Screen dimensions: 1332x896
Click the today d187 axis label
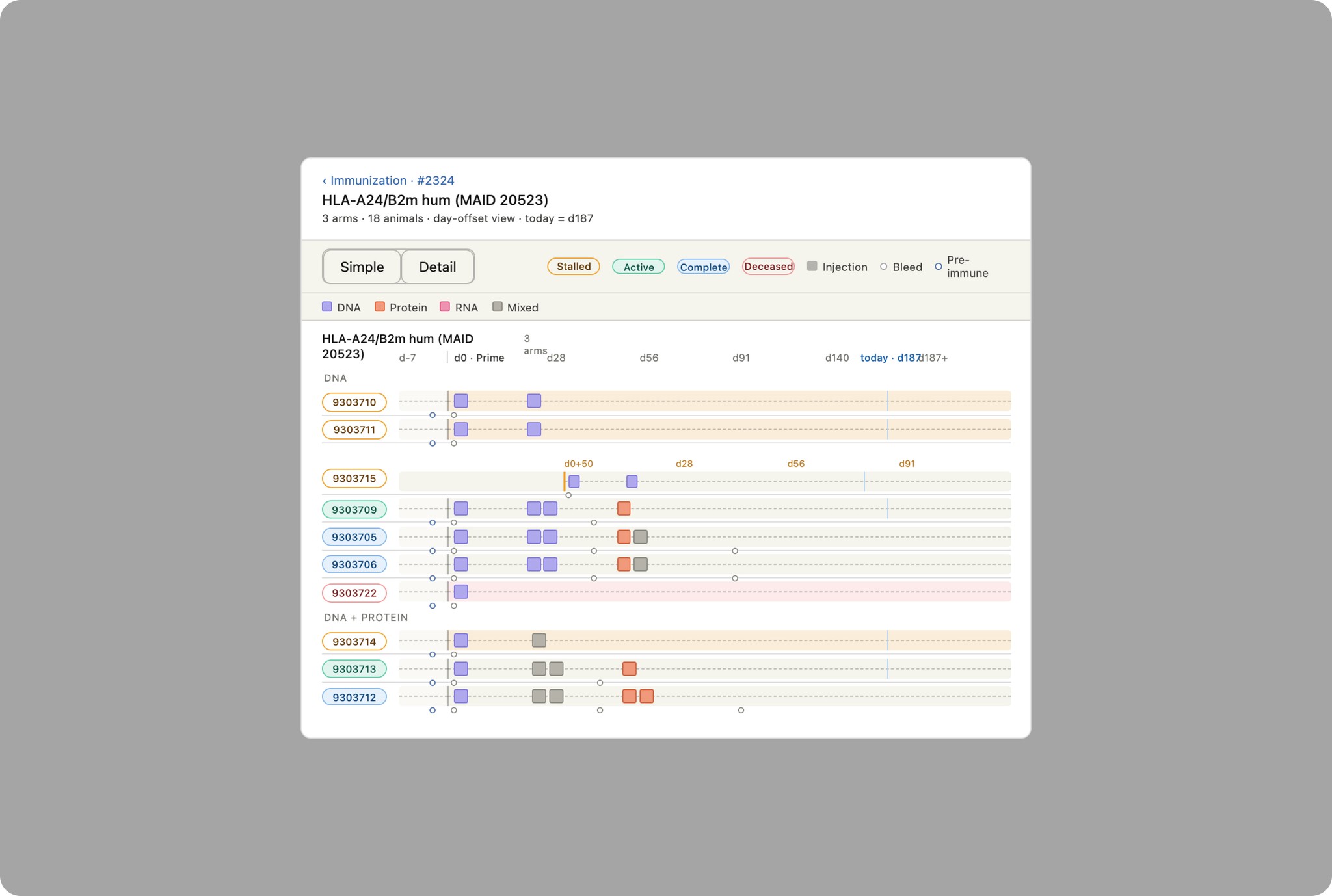(x=890, y=358)
